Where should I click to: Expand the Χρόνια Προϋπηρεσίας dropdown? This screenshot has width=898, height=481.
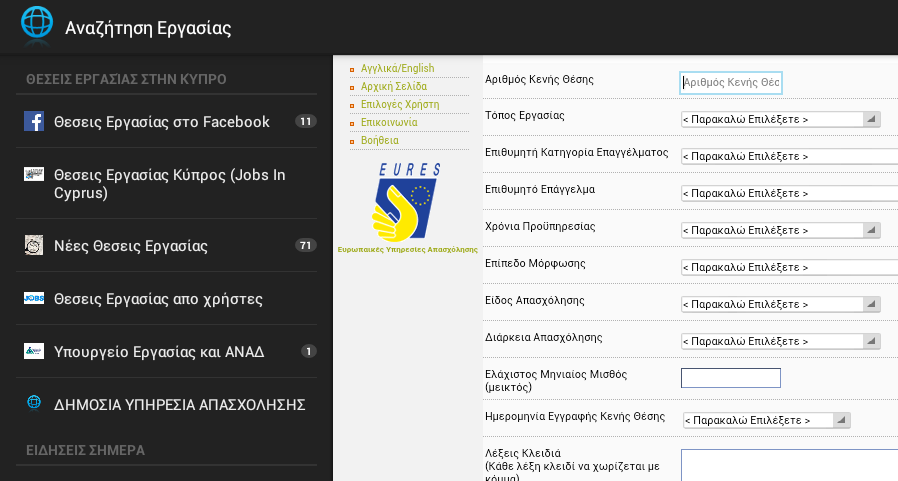pos(781,230)
